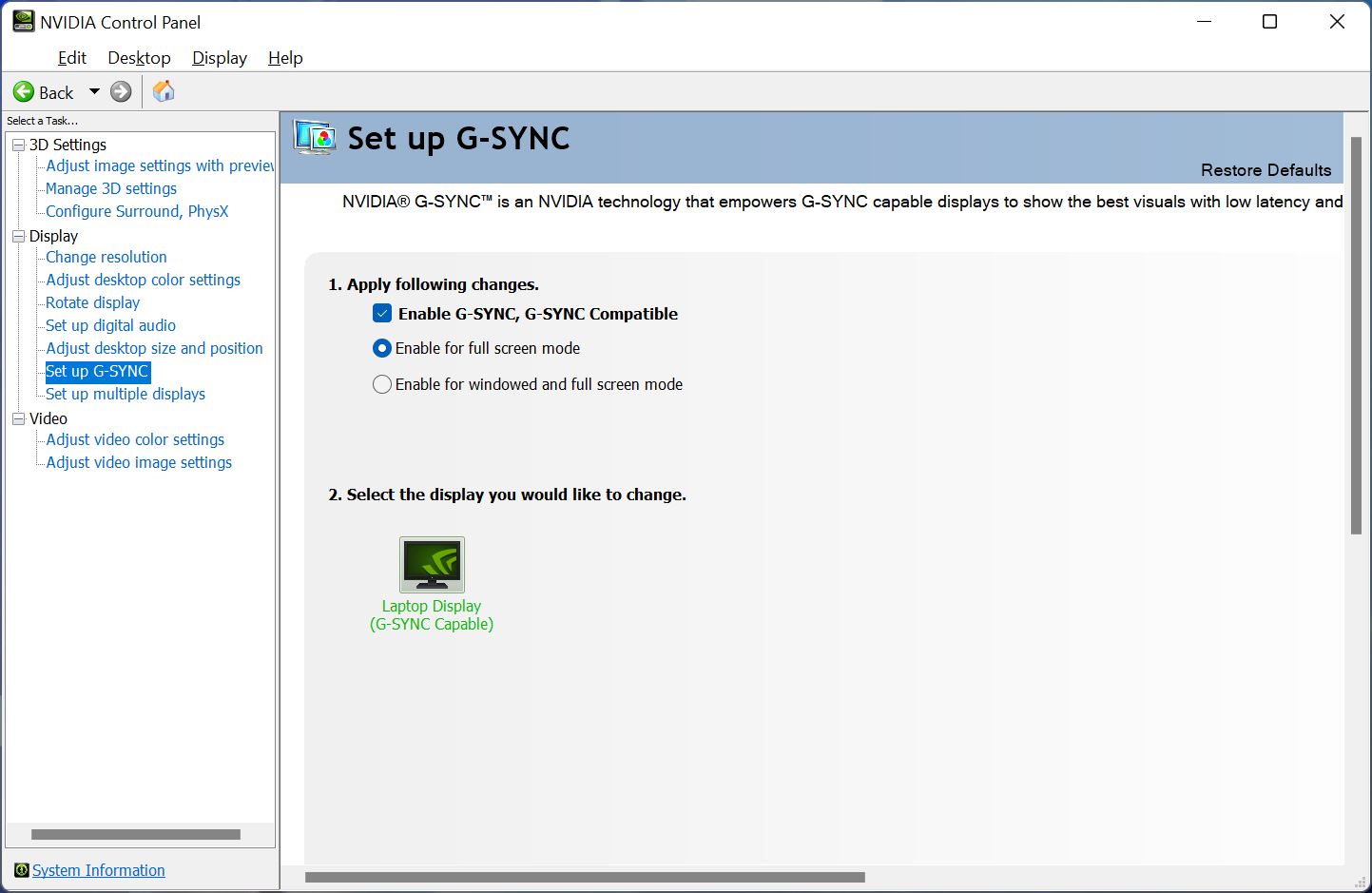Click the main panel horizontal scrollbar

586,878
